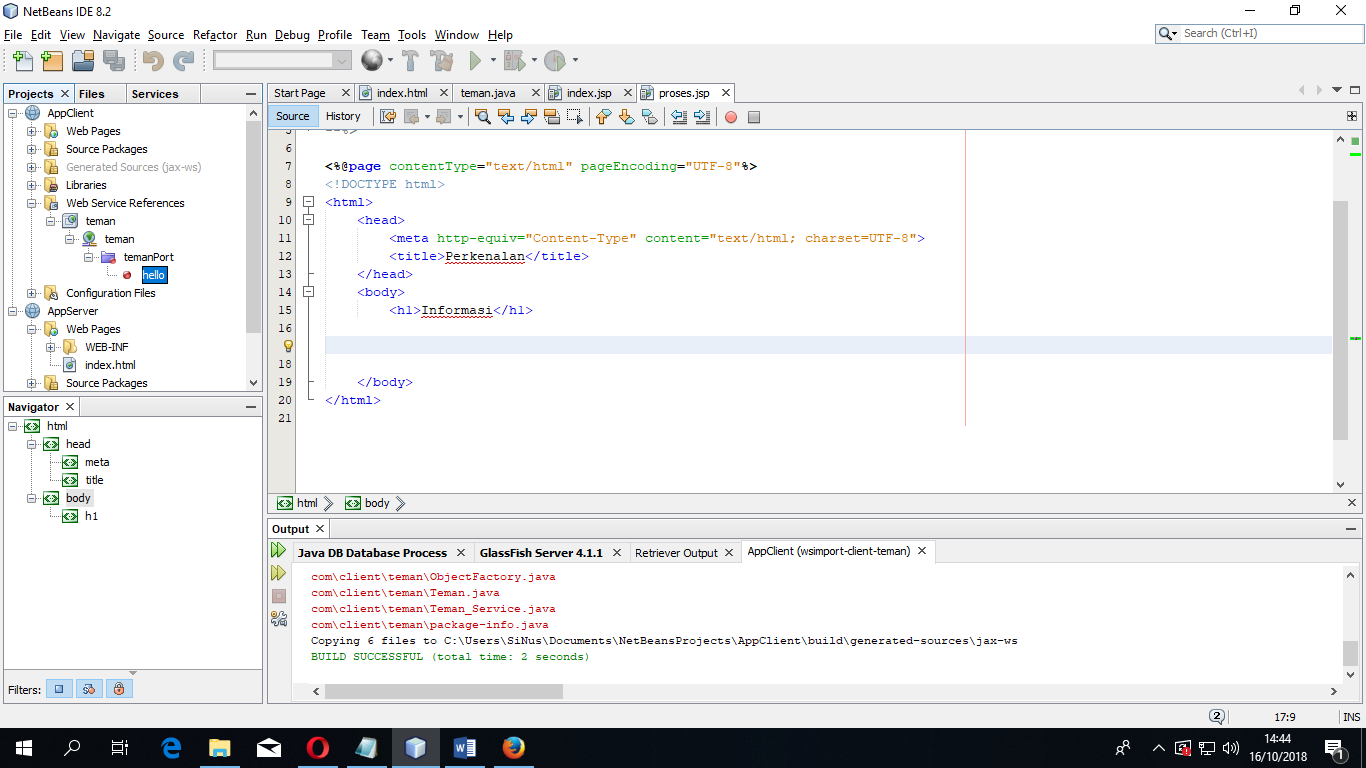Click the Shift Line Right editor icon

(x=701, y=117)
